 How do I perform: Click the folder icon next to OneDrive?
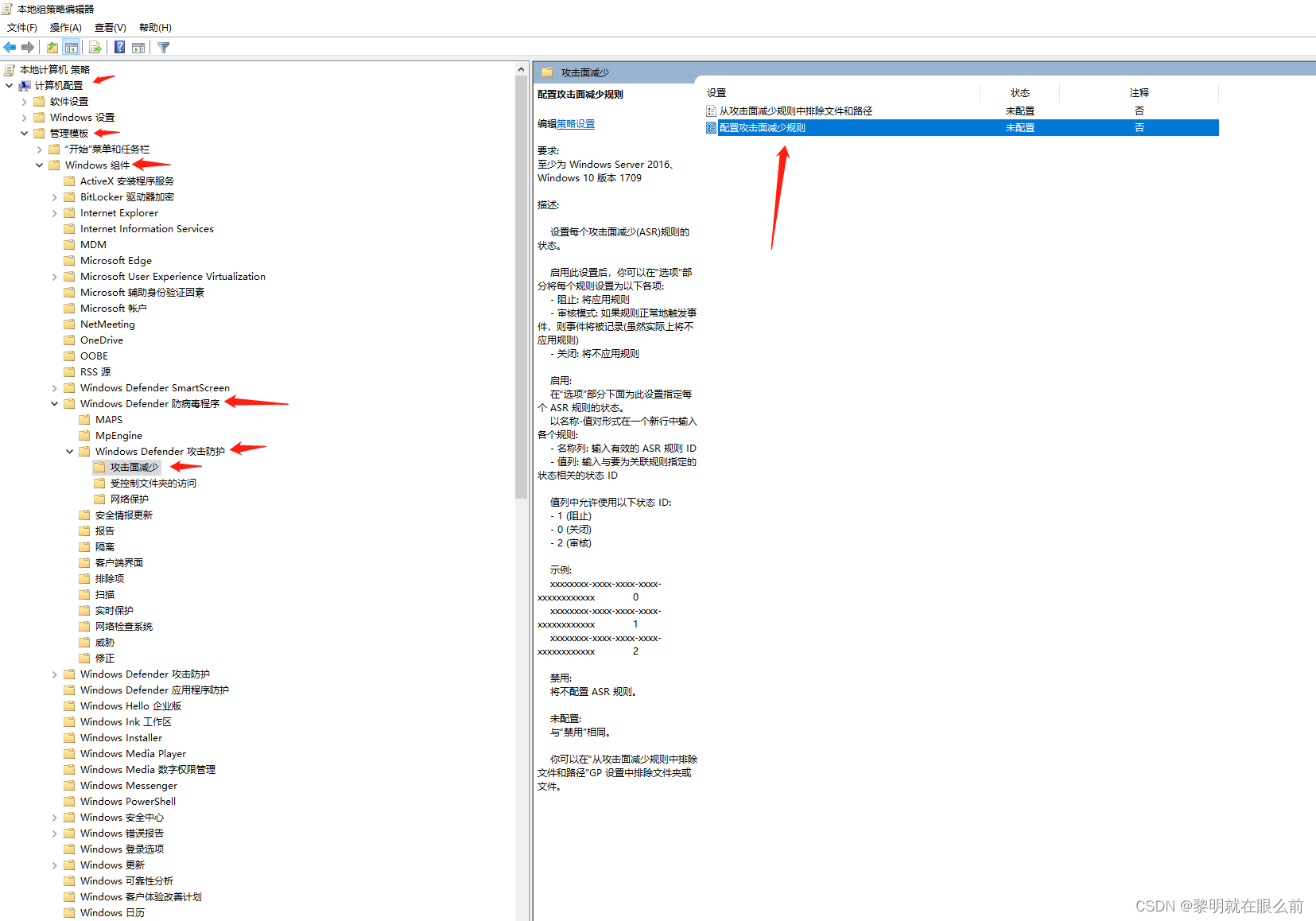pyautogui.click(x=69, y=340)
